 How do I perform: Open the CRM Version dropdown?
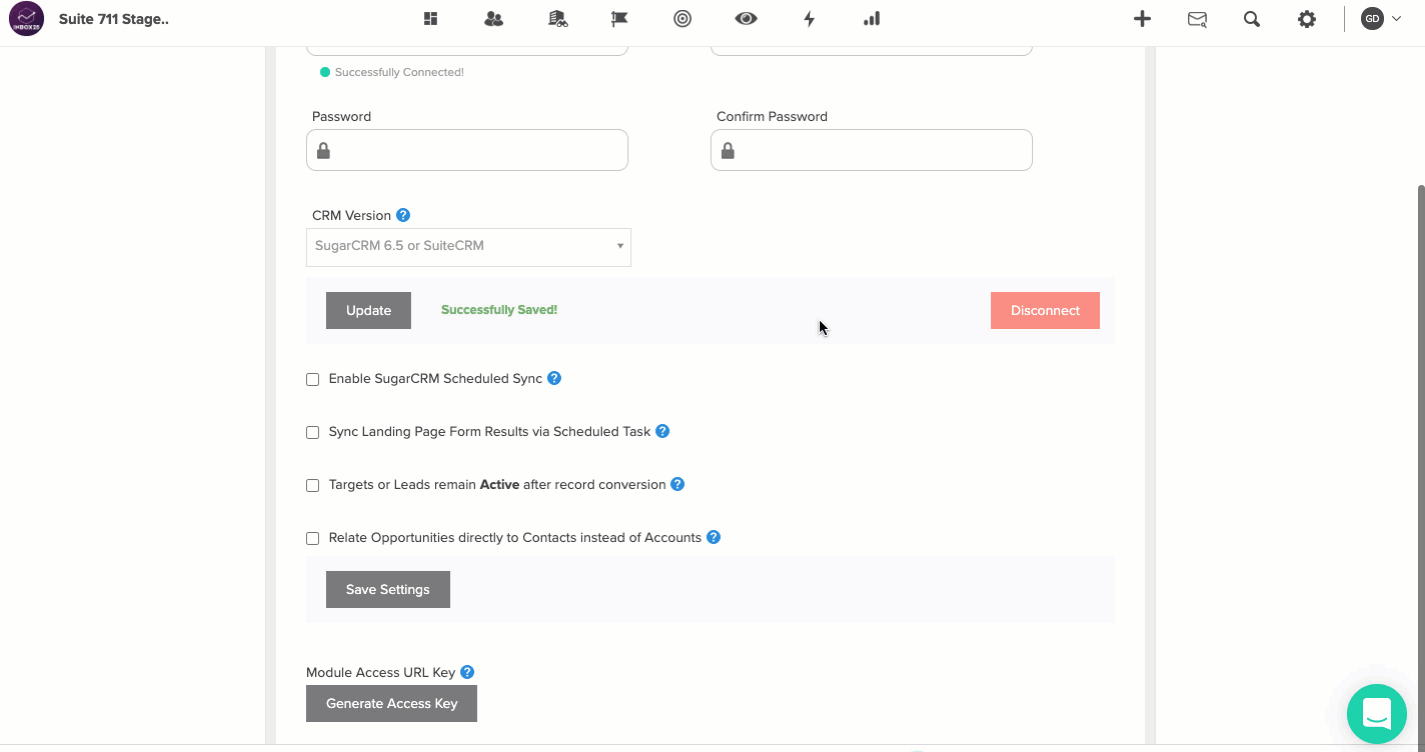(468, 247)
